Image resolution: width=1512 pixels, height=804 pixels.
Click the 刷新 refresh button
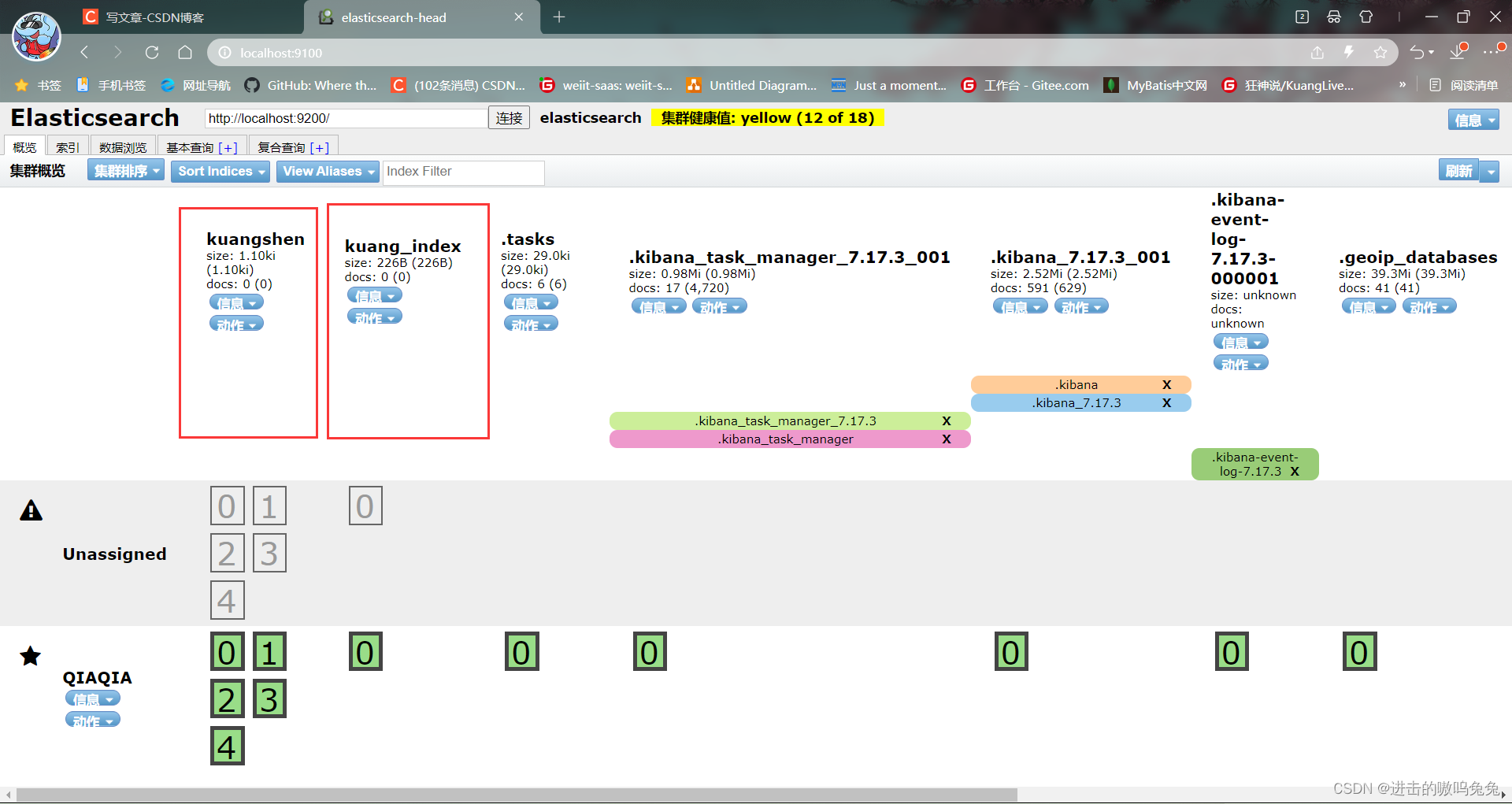tap(1458, 171)
